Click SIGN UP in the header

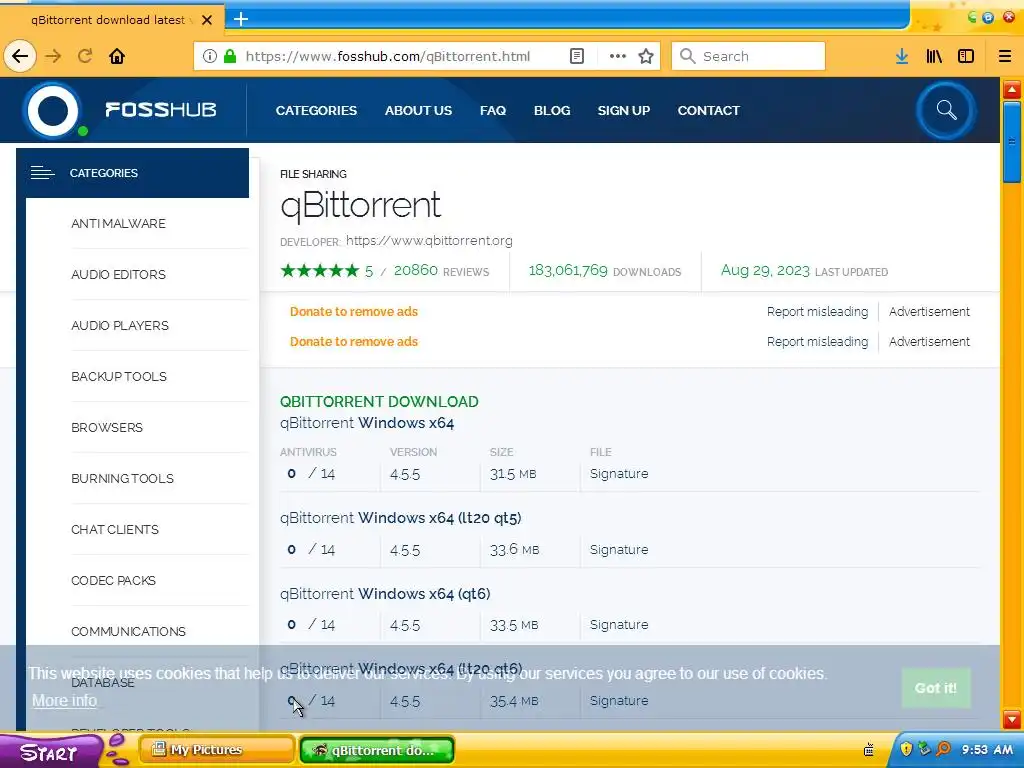pos(624,110)
